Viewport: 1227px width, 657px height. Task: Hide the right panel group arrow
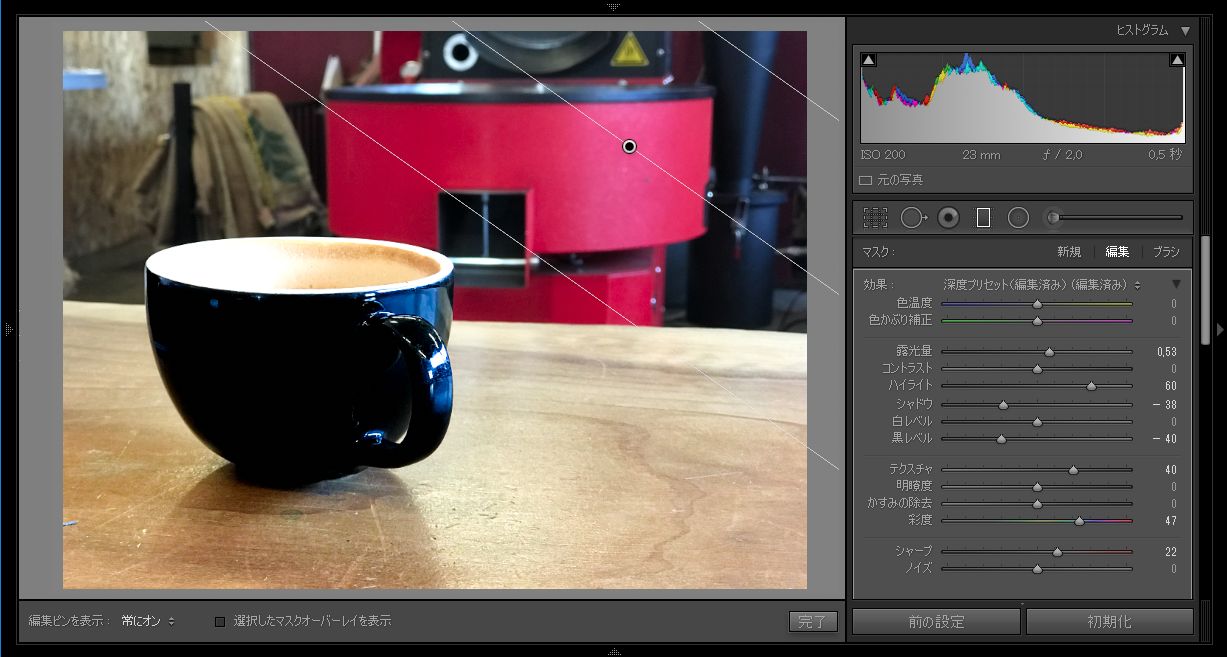tap(1220, 329)
